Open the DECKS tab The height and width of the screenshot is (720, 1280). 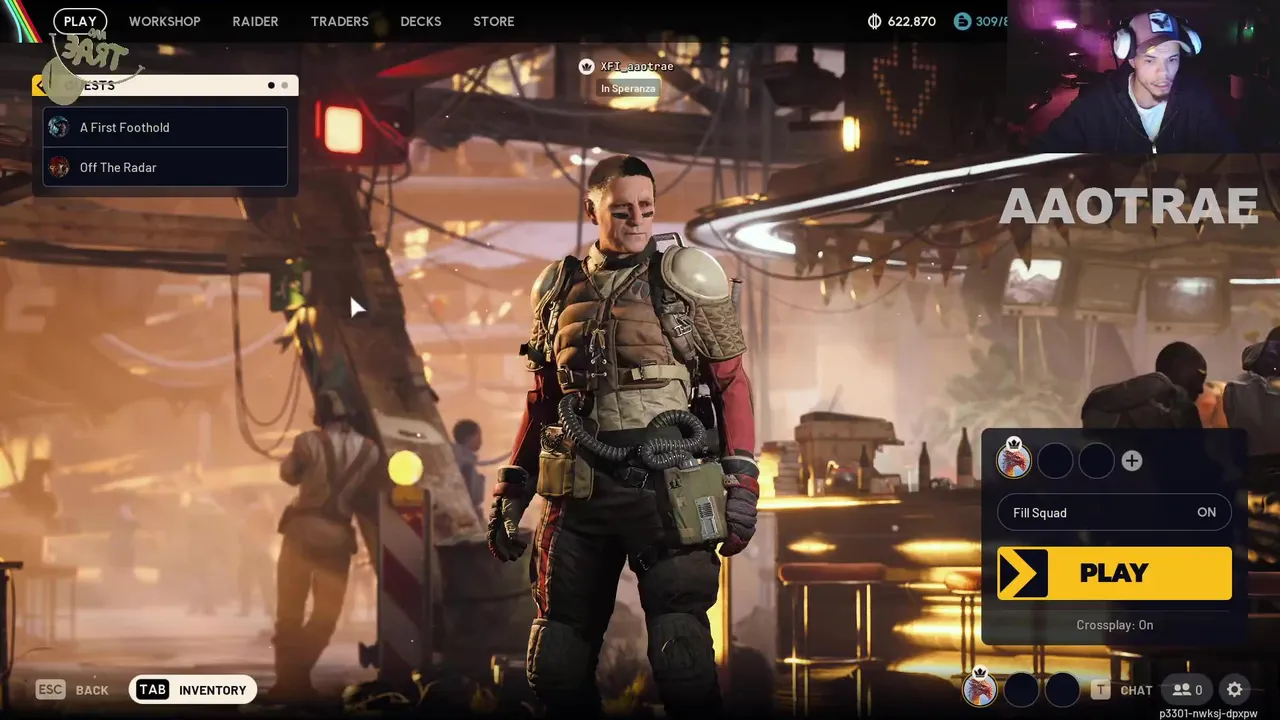[421, 21]
